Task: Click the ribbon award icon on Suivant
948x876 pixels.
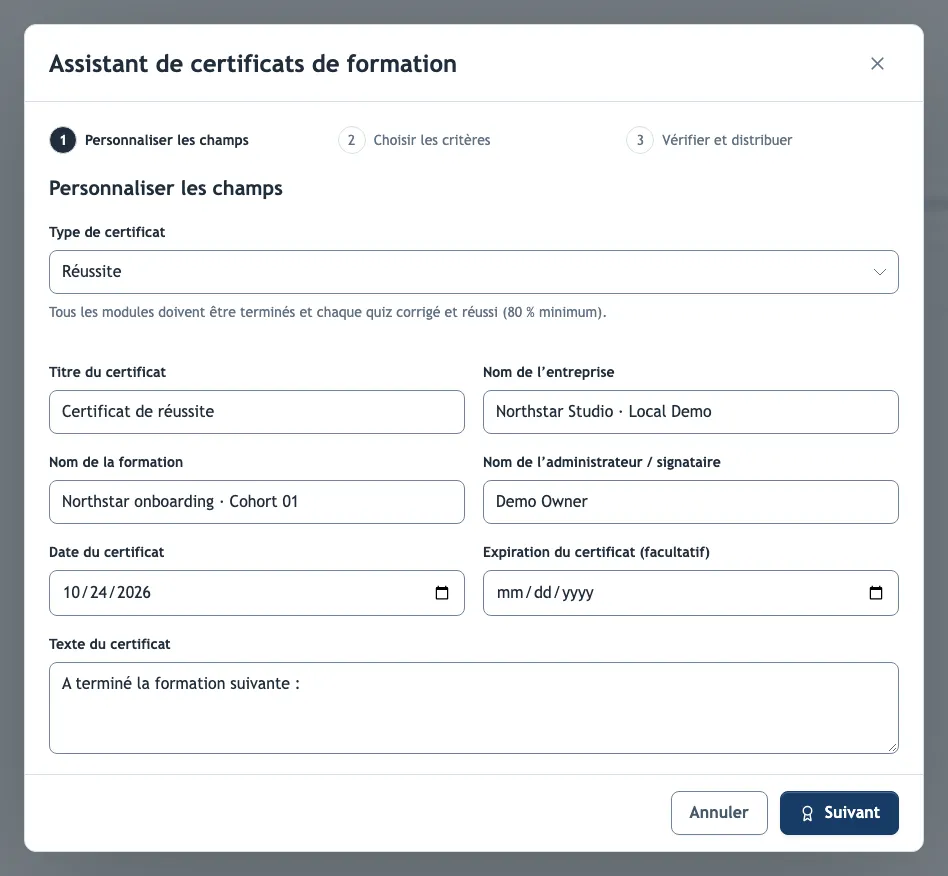Action: pos(807,814)
